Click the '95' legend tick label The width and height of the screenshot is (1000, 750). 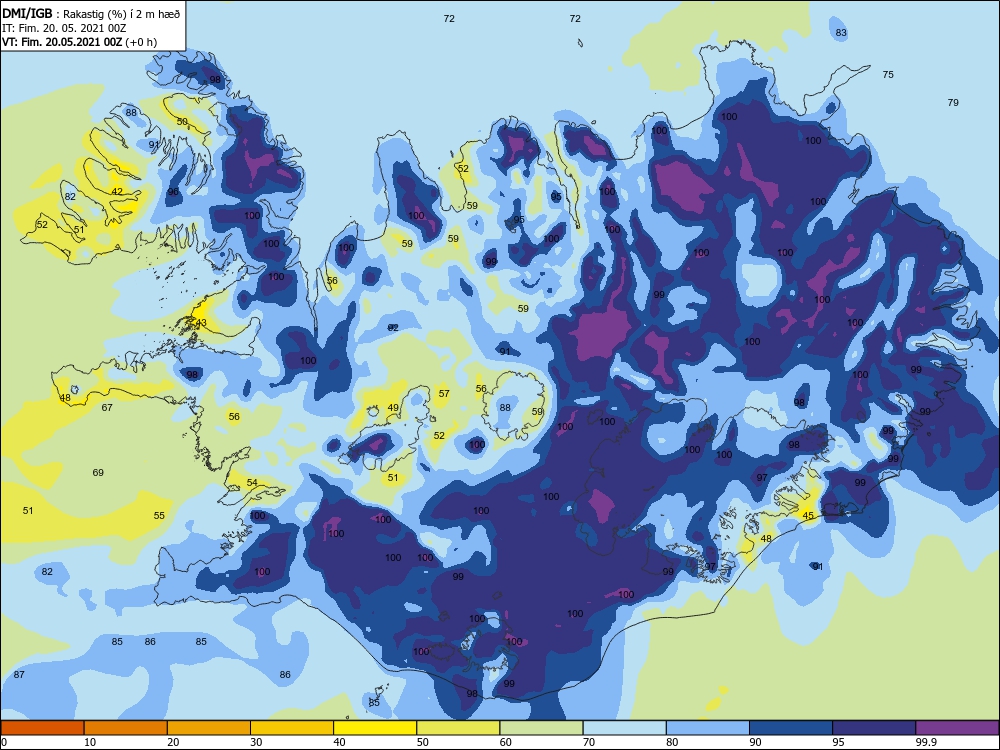tap(838, 742)
